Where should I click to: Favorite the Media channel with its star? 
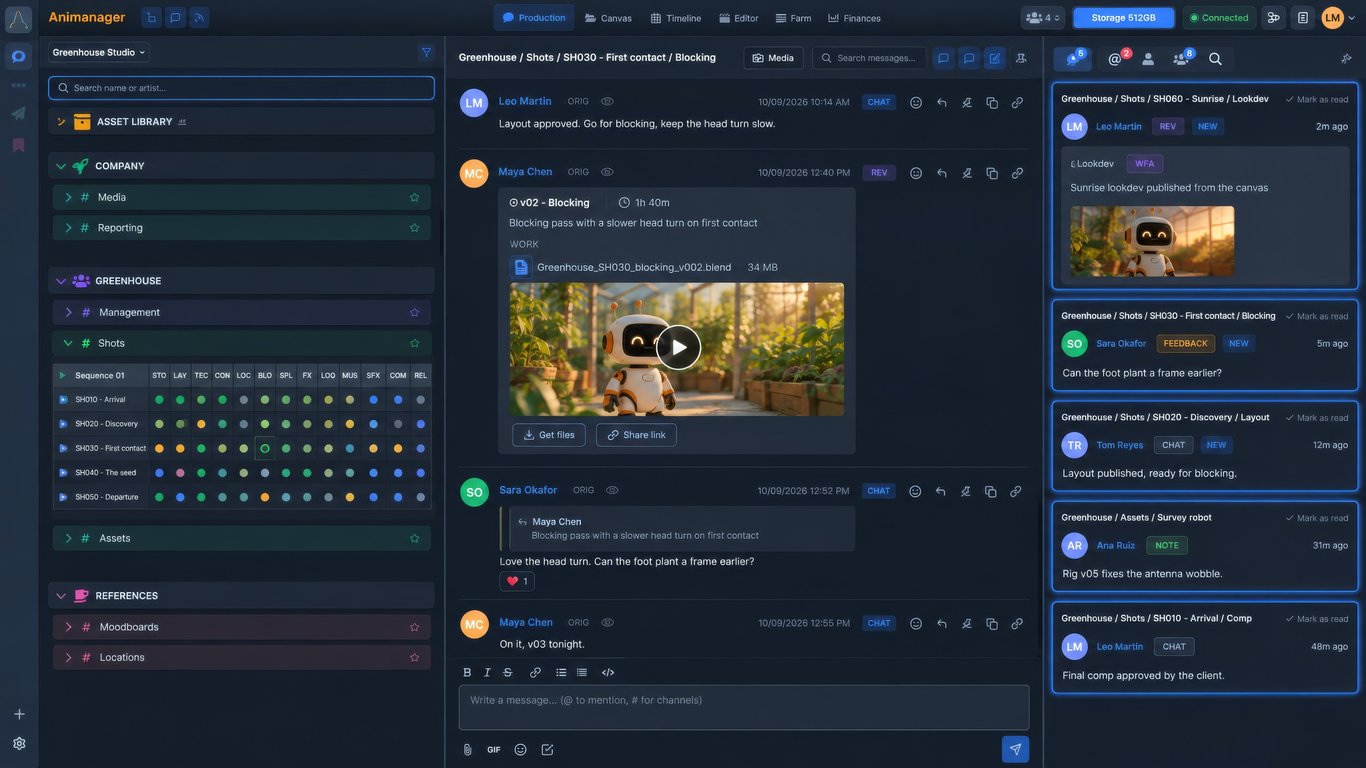click(x=414, y=197)
